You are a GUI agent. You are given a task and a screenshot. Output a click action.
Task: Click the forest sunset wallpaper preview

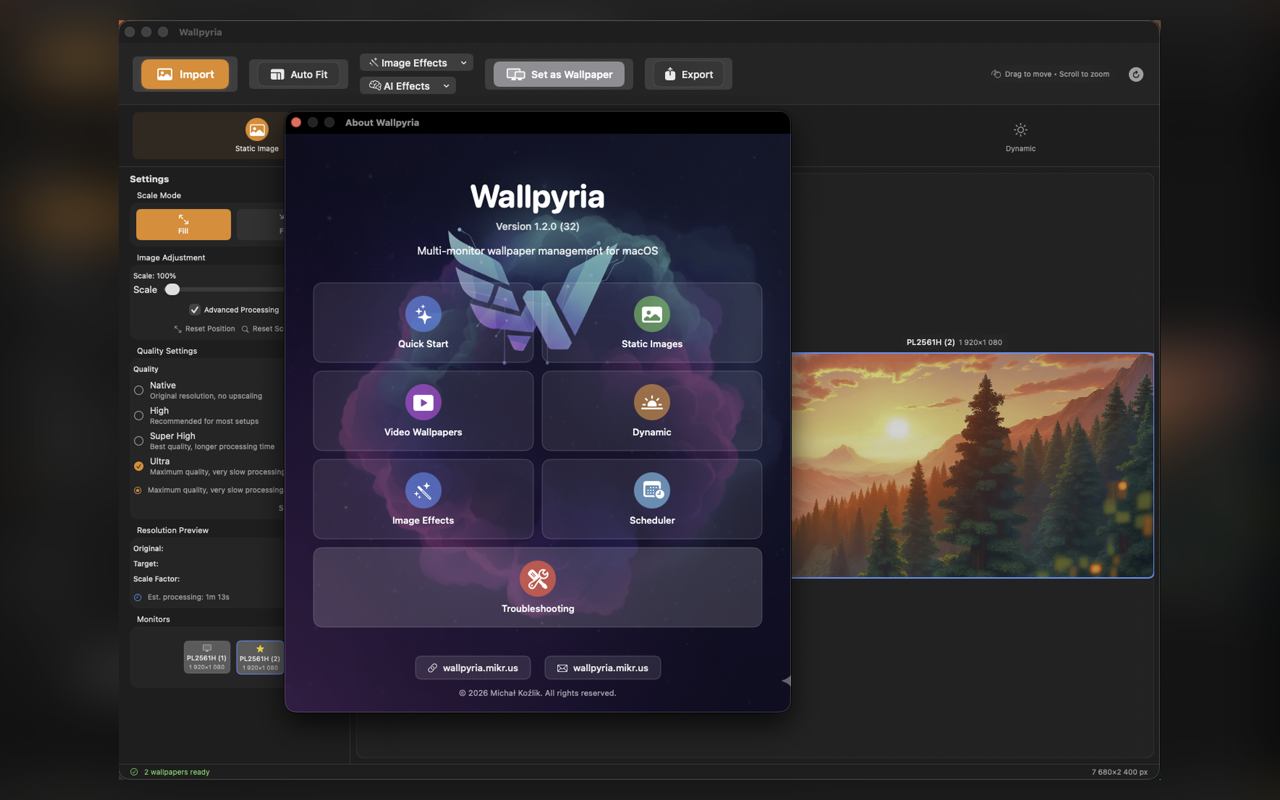pos(972,465)
